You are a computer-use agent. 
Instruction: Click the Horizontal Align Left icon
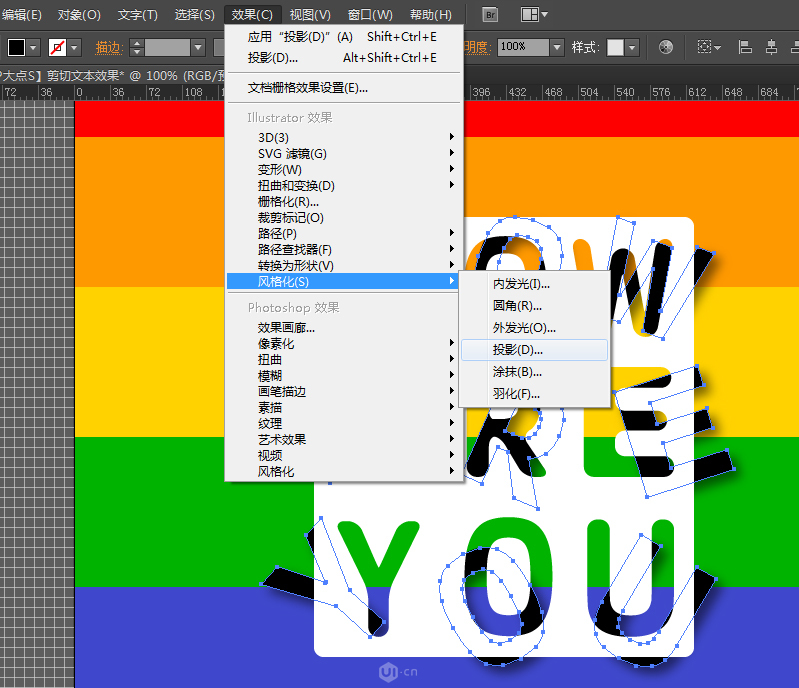pos(746,47)
